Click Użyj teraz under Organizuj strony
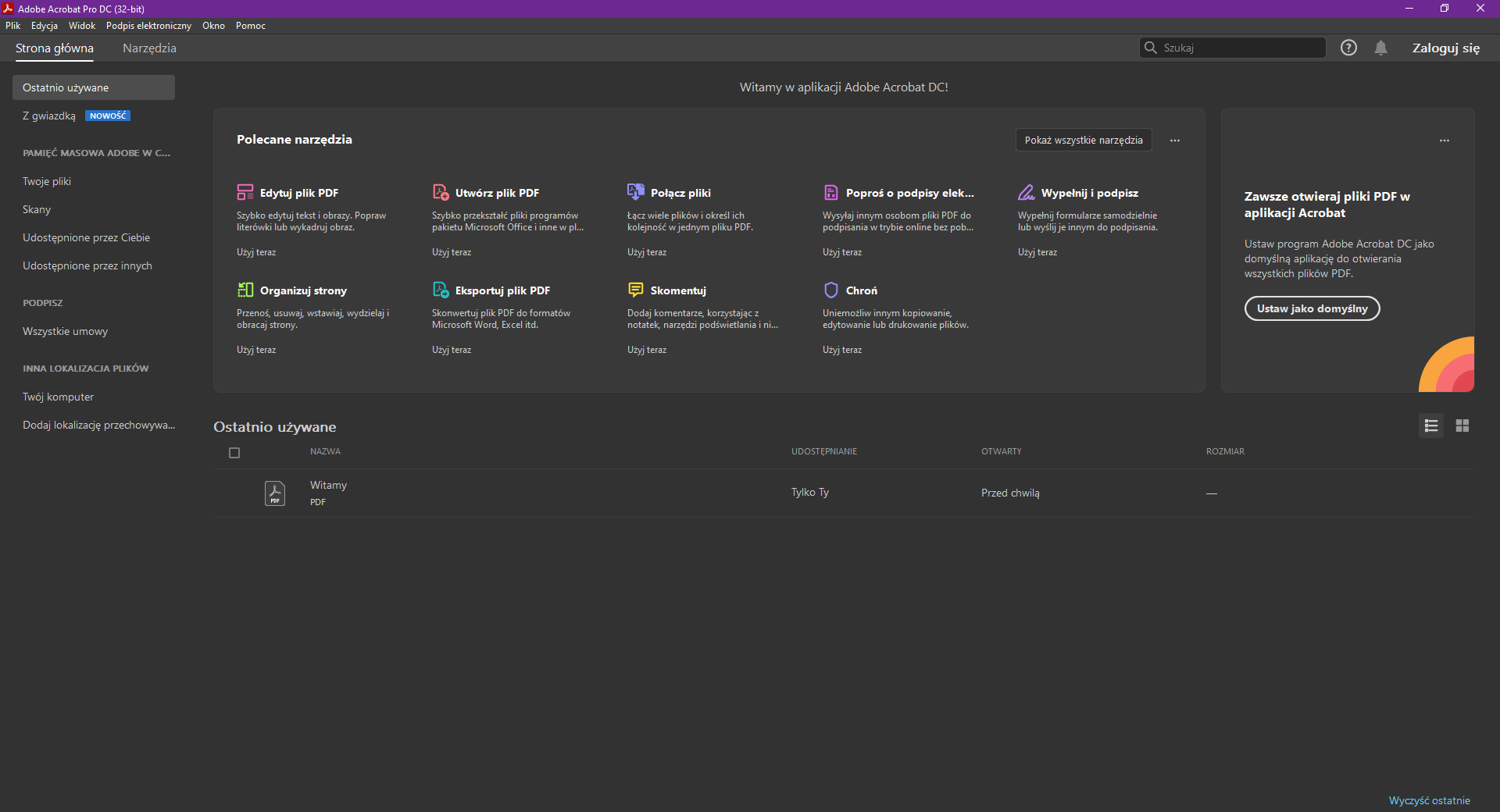Image resolution: width=1500 pixels, height=812 pixels. 256,350
